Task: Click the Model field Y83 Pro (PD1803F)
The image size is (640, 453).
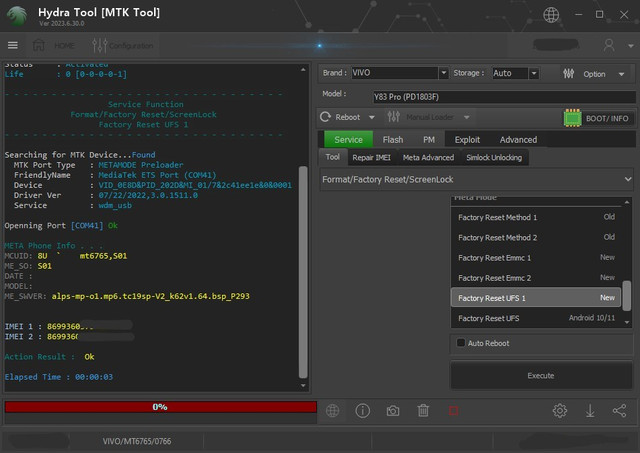Action: 504,97
